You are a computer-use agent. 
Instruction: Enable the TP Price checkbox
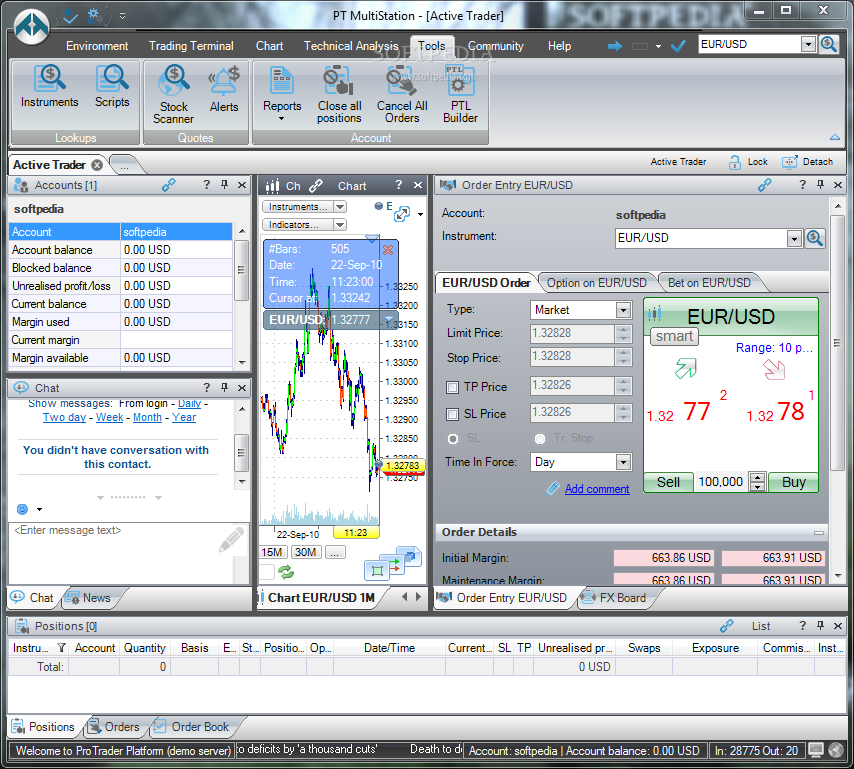[452, 387]
